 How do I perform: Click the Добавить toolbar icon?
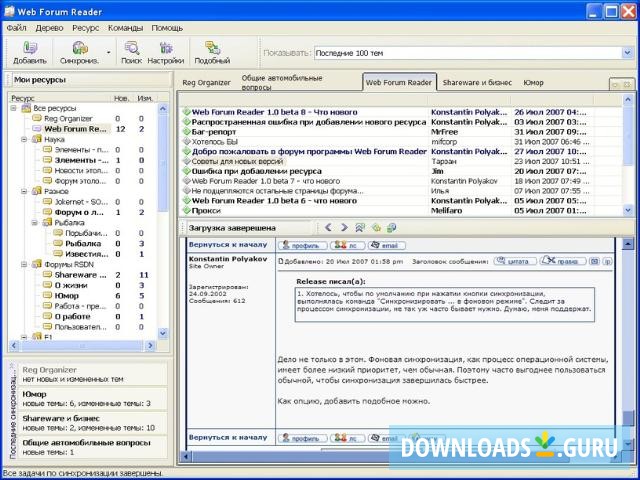pyautogui.click(x=30, y=53)
